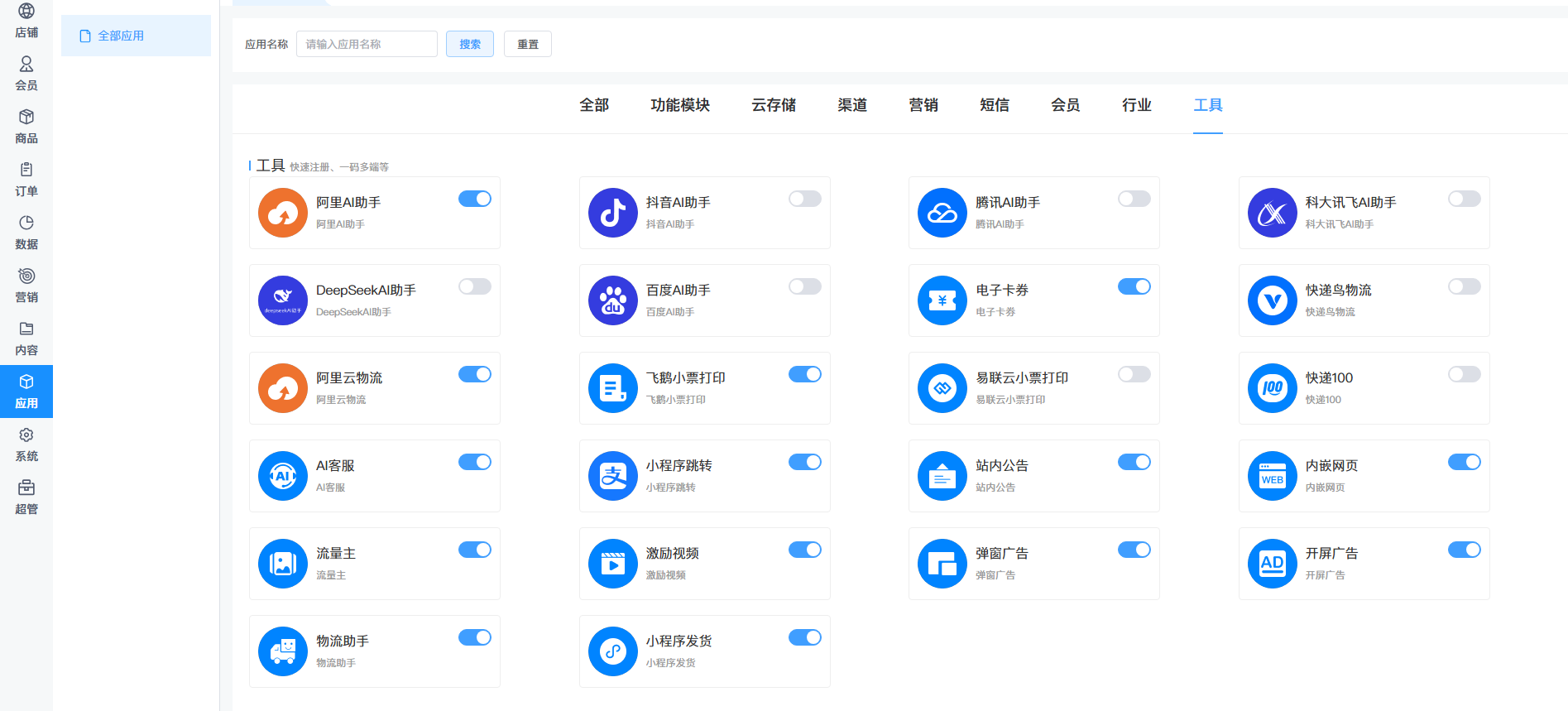Image resolution: width=1568 pixels, height=711 pixels.
Task: Turn off the 激励视频 toggle
Action: coord(805,550)
